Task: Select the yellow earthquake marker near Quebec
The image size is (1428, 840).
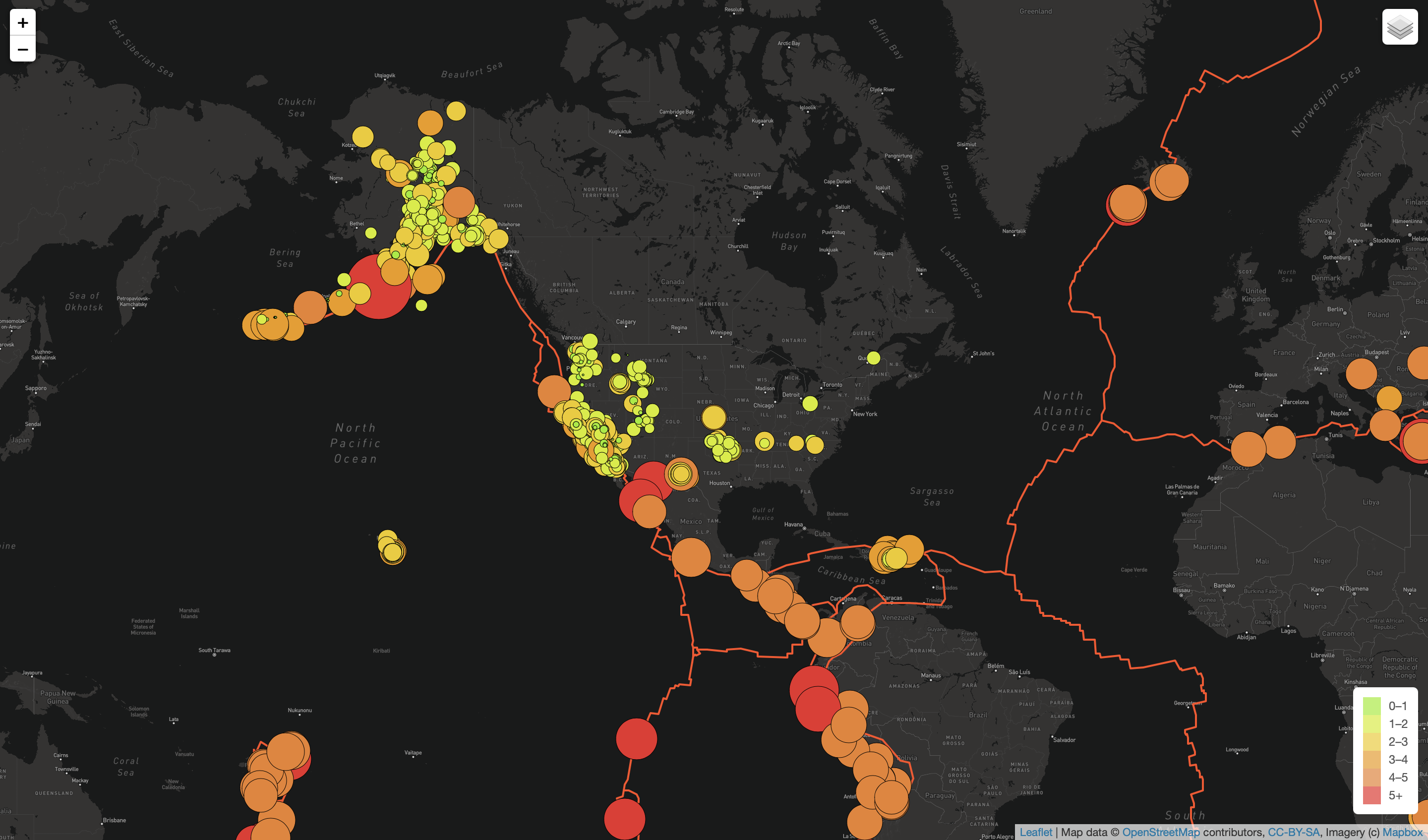Action: (x=873, y=358)
